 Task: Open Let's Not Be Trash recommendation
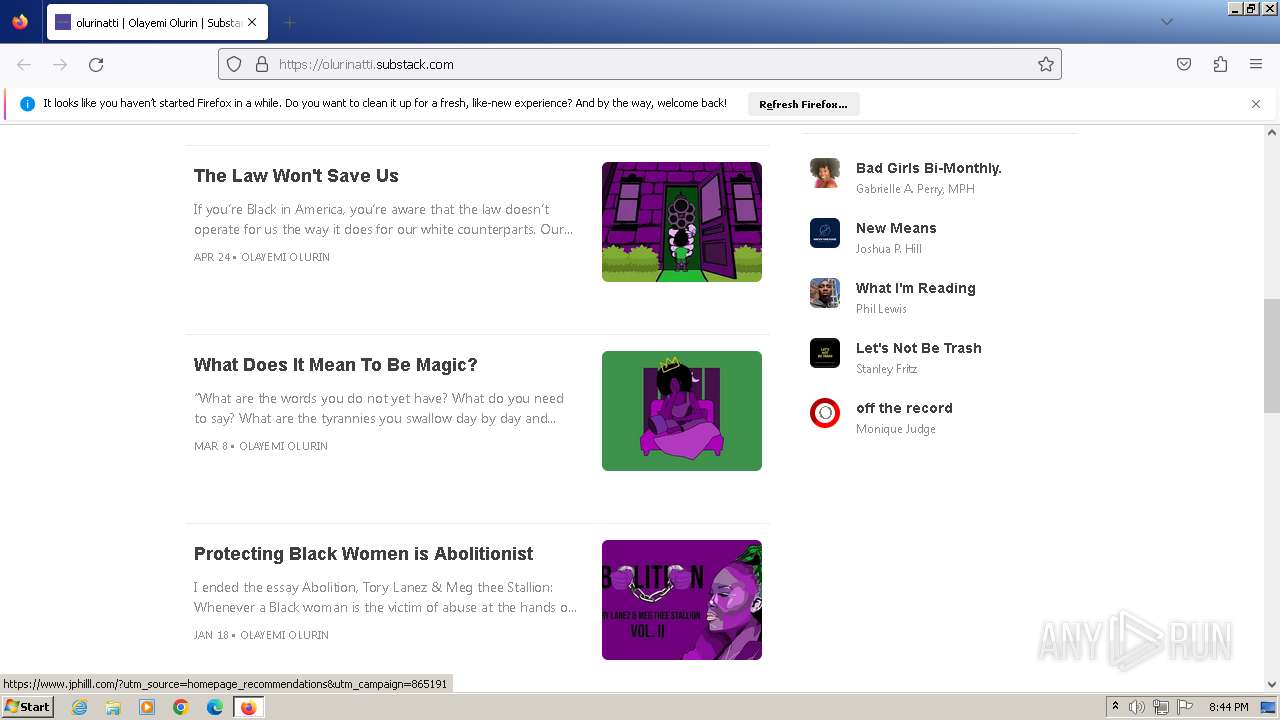pos(919,348)
